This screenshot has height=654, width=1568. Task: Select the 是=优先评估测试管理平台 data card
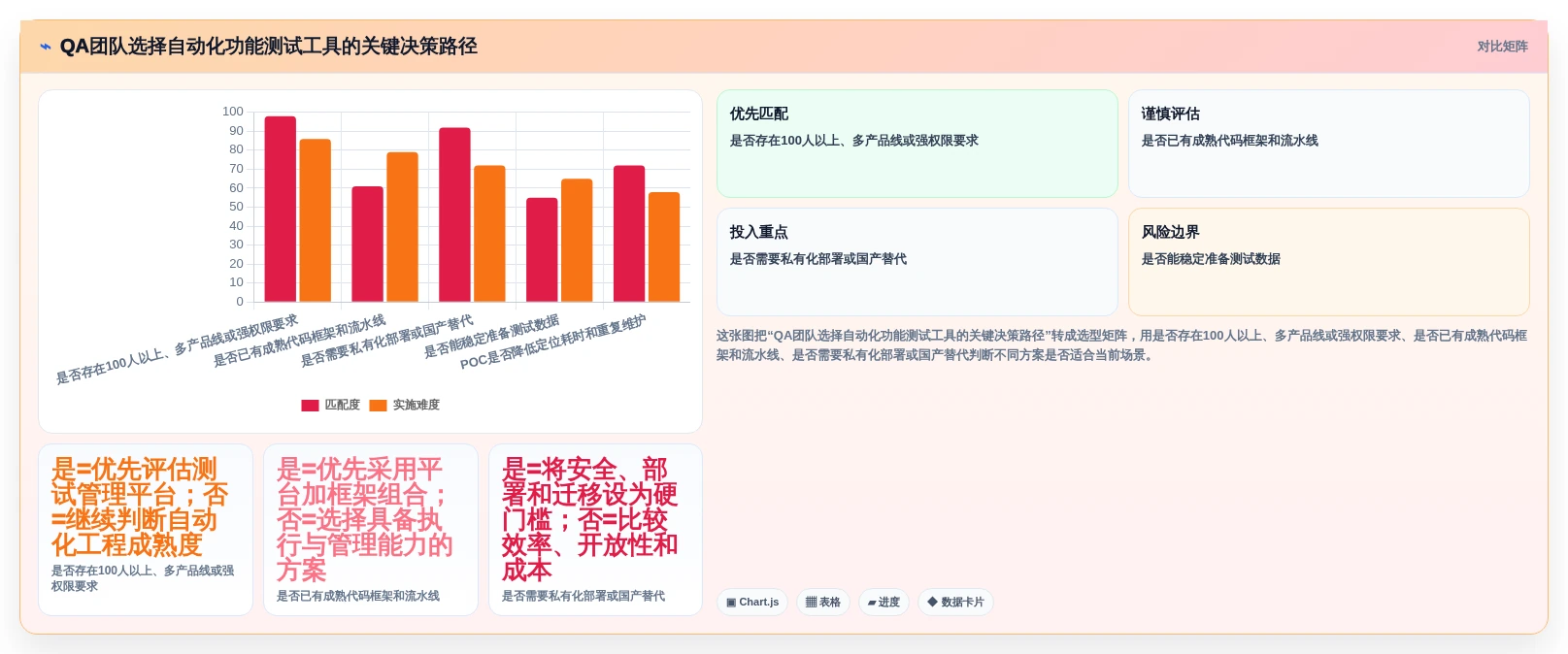(x=146, y=530)
